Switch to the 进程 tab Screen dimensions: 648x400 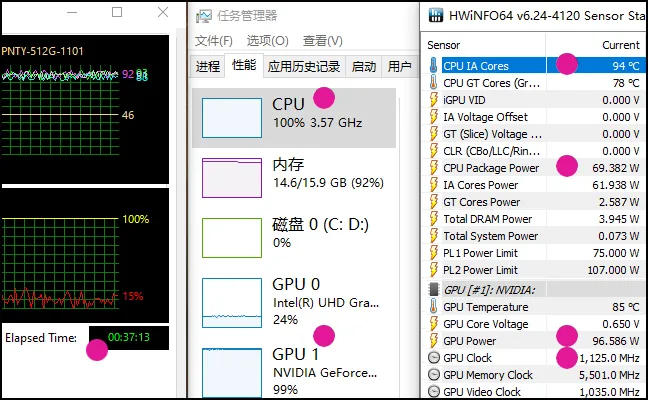coord(207,66)
